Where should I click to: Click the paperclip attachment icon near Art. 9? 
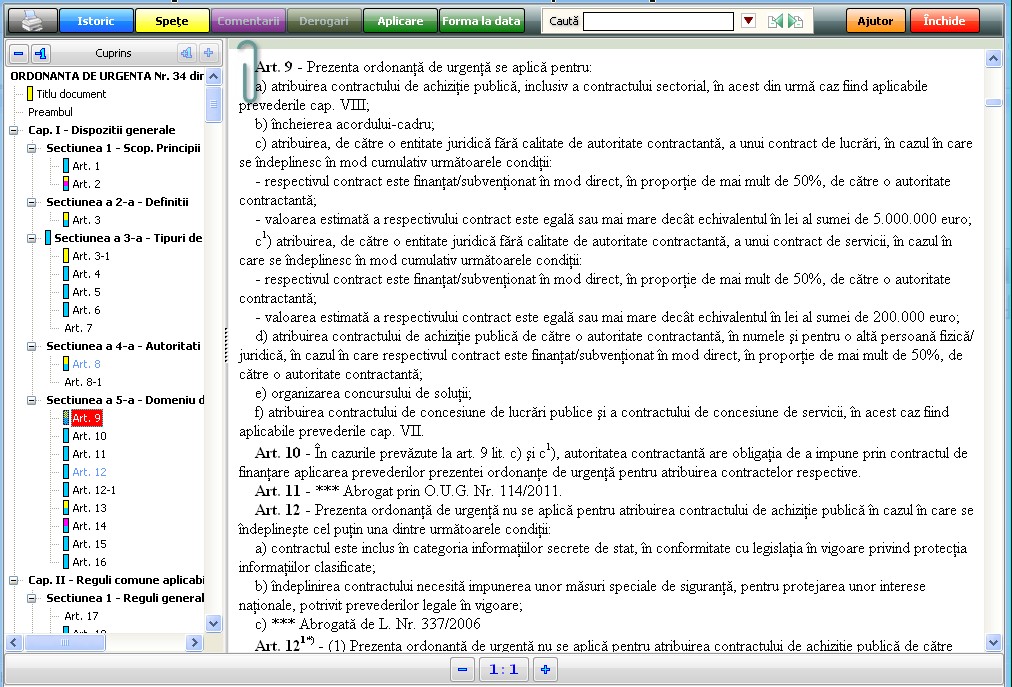248,70
